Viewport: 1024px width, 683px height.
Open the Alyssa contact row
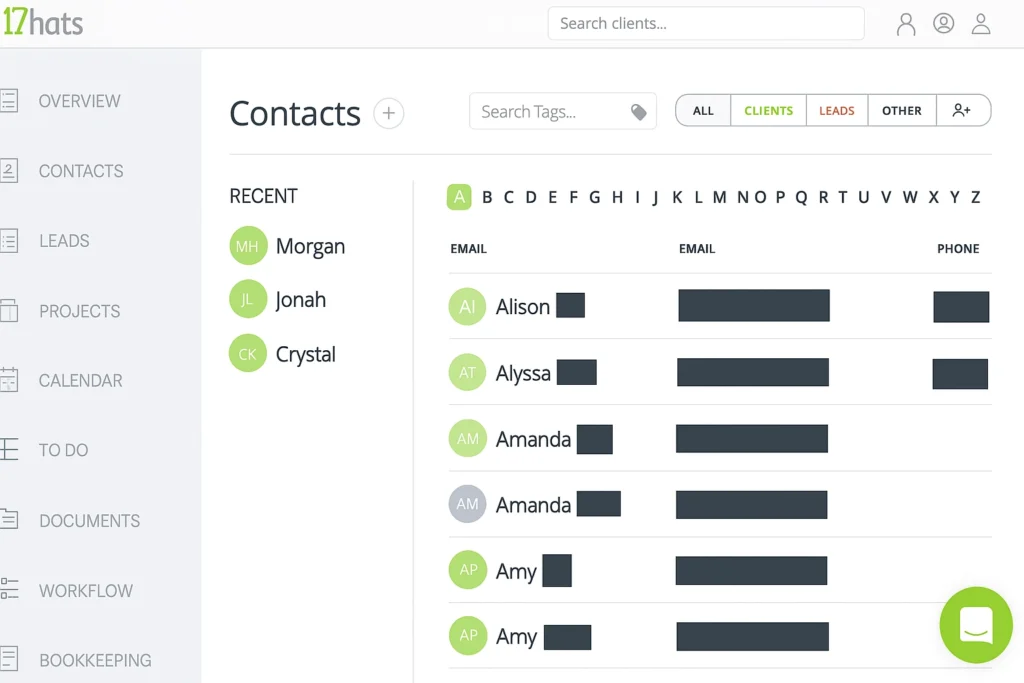pyautogui.click(x=523, y=373)
